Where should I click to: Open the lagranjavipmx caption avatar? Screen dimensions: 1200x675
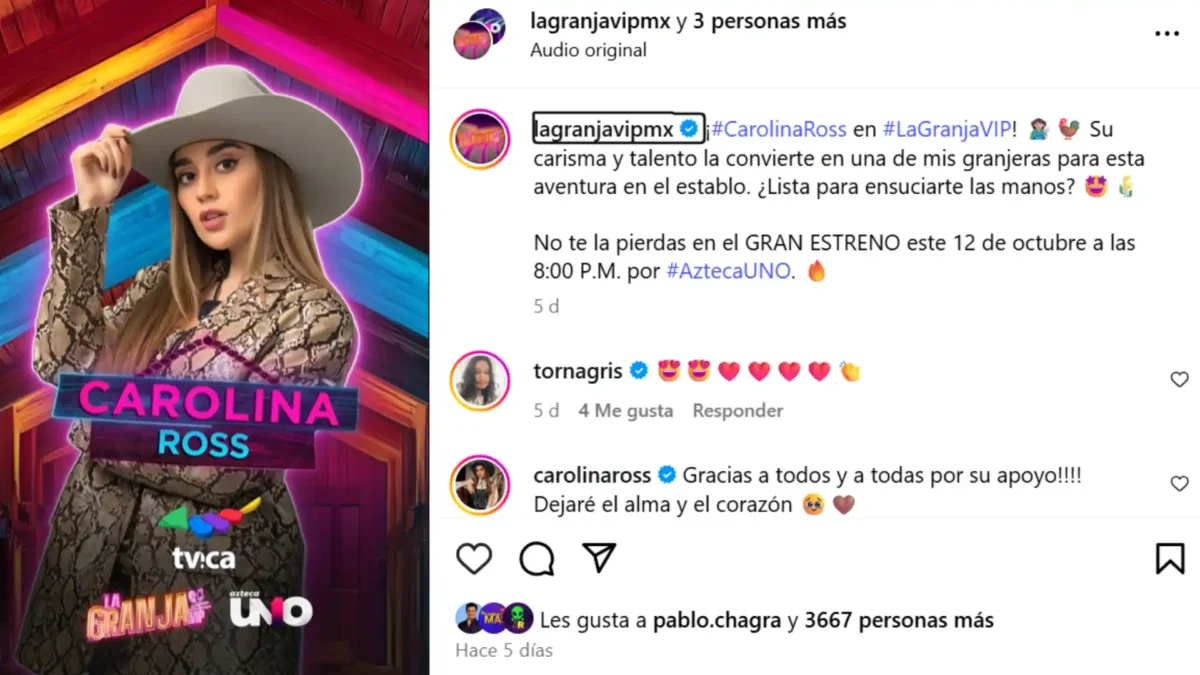coord(480,139)
